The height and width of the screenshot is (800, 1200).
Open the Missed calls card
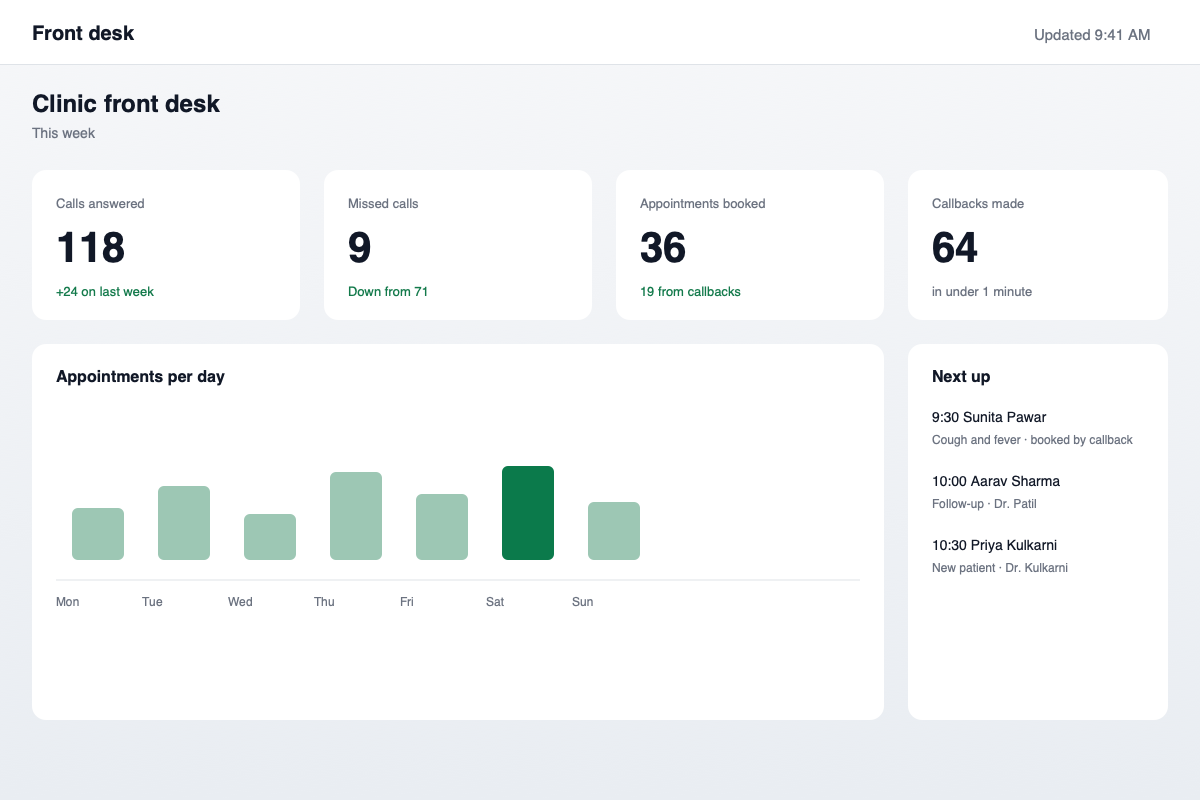tap(458, 245)
